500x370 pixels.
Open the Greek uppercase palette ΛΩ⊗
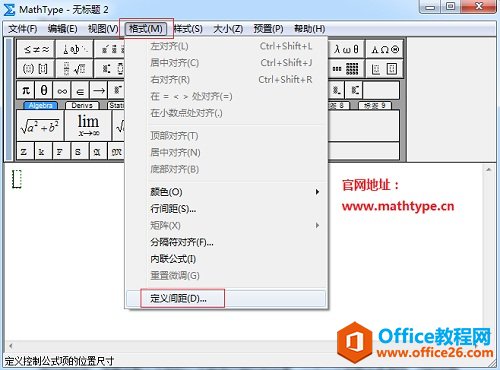(x=385, y=49)
